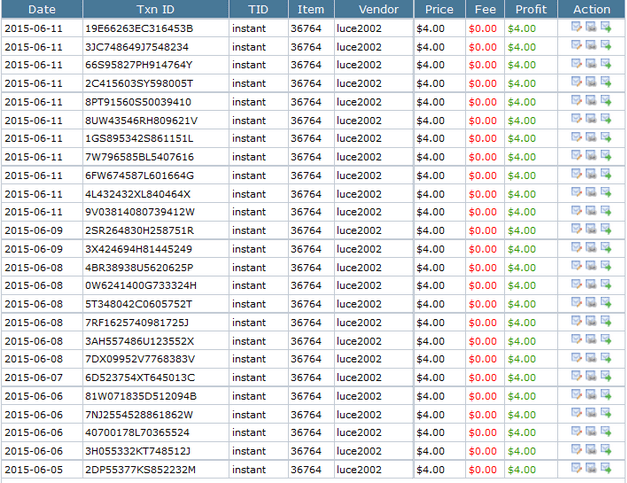Click green profit $4.00 in row 3H055332KT748512J

click(x=522, y=451)
